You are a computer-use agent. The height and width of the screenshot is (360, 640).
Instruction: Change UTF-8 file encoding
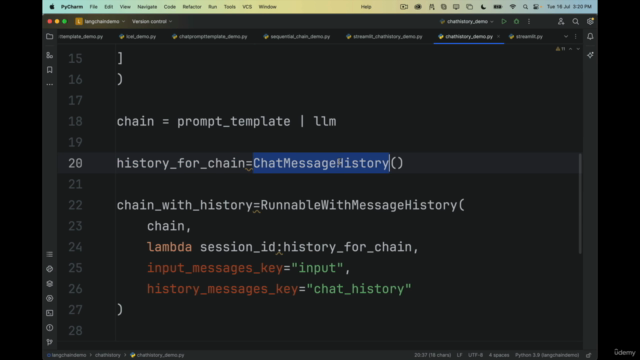[475, 355]
